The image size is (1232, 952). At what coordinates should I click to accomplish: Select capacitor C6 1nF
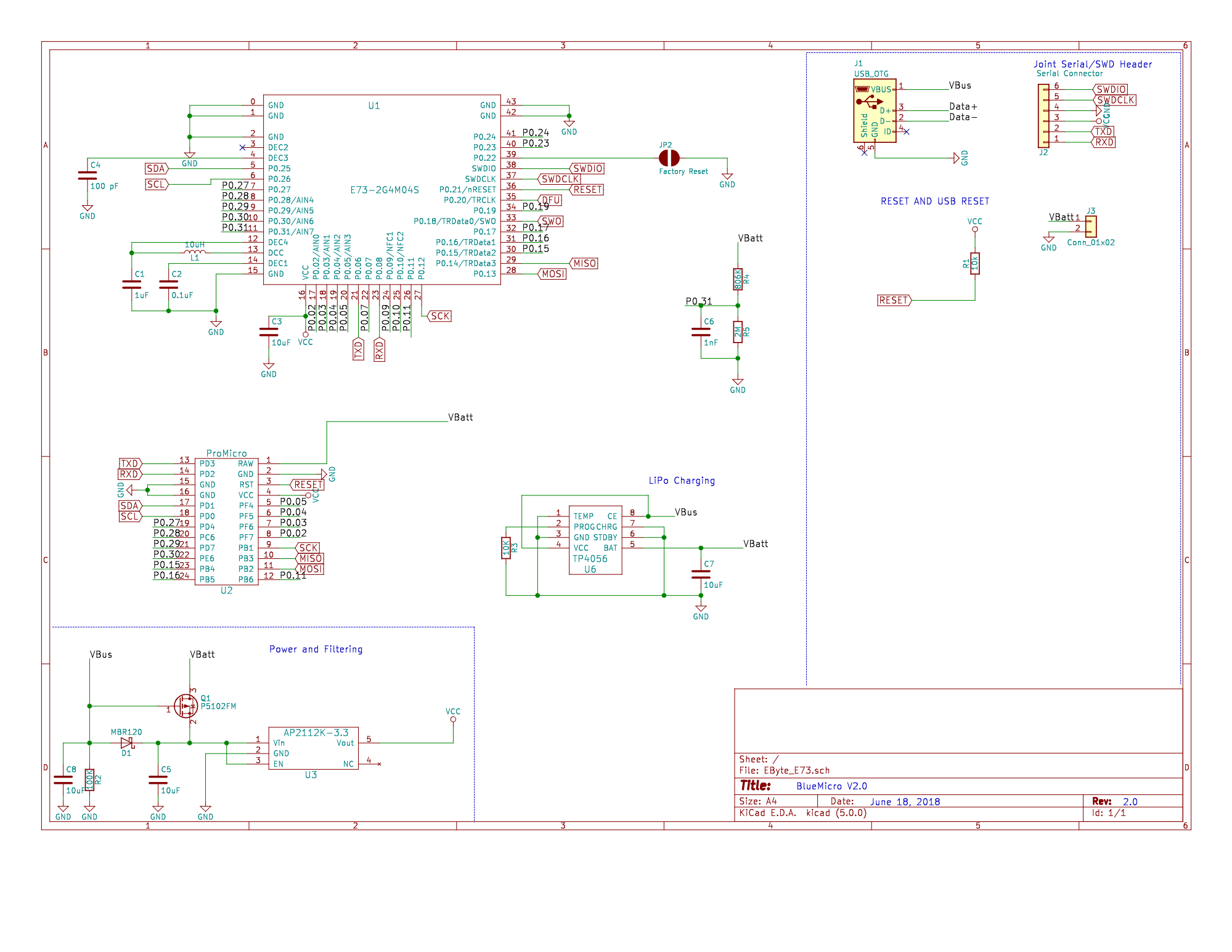(701, 332)
